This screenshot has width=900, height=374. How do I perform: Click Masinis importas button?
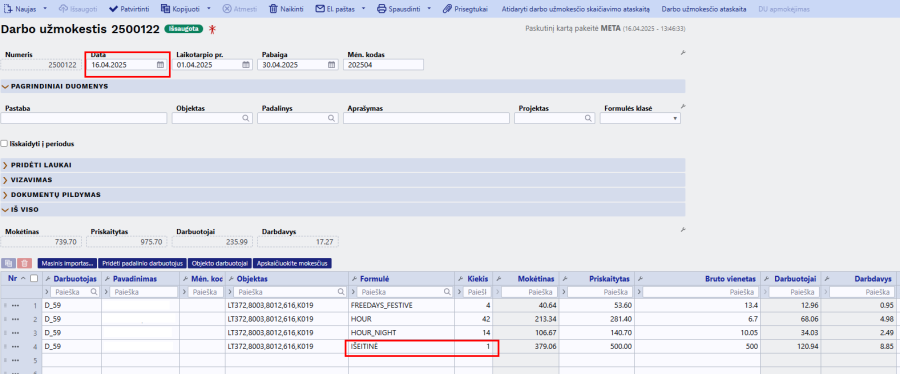(x=67, y=263)
